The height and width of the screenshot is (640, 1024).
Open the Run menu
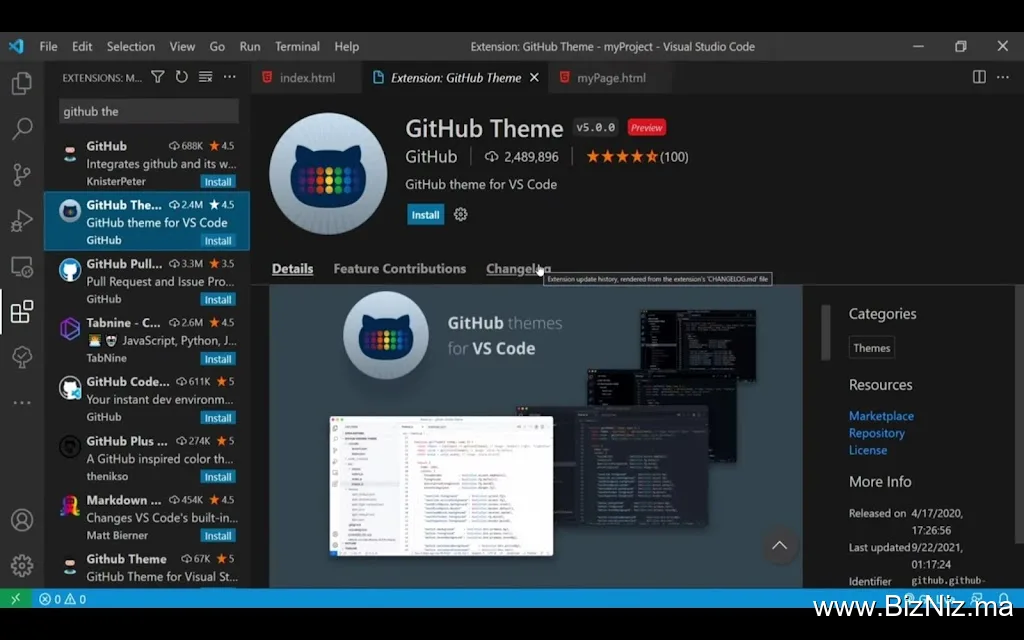(249, 46)
